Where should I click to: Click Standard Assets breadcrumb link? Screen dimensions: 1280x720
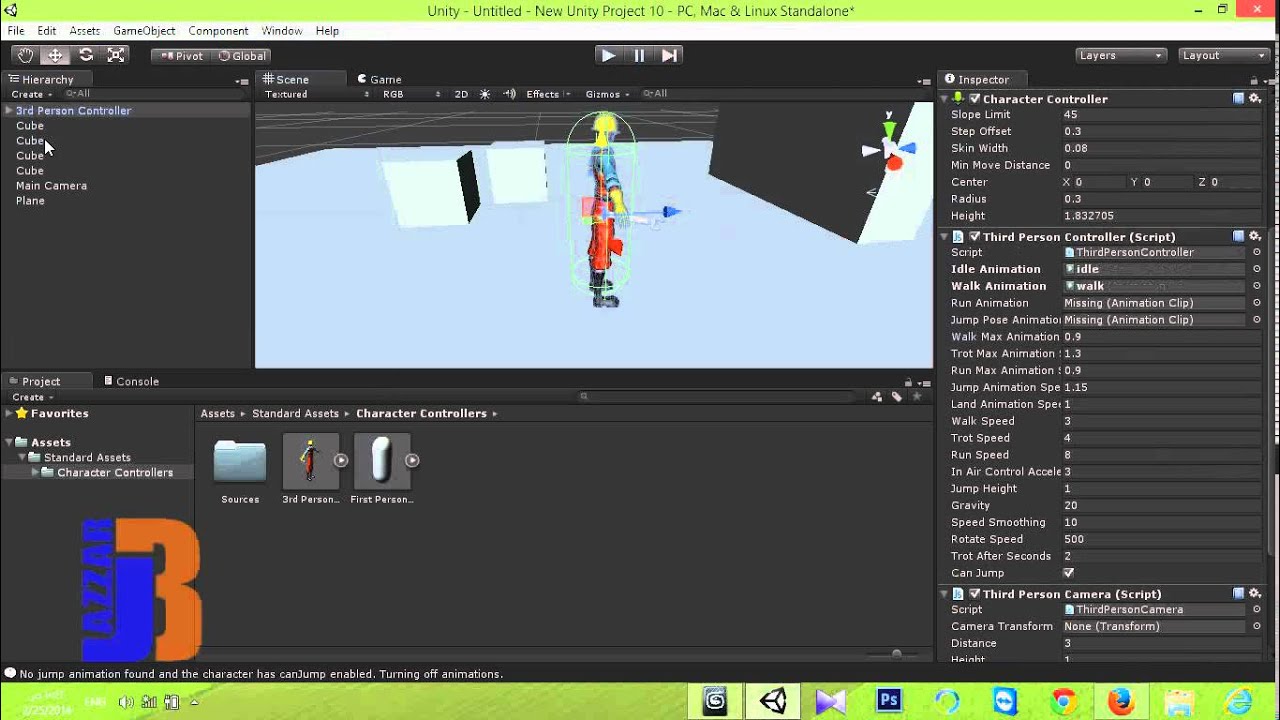coord(295,413)
